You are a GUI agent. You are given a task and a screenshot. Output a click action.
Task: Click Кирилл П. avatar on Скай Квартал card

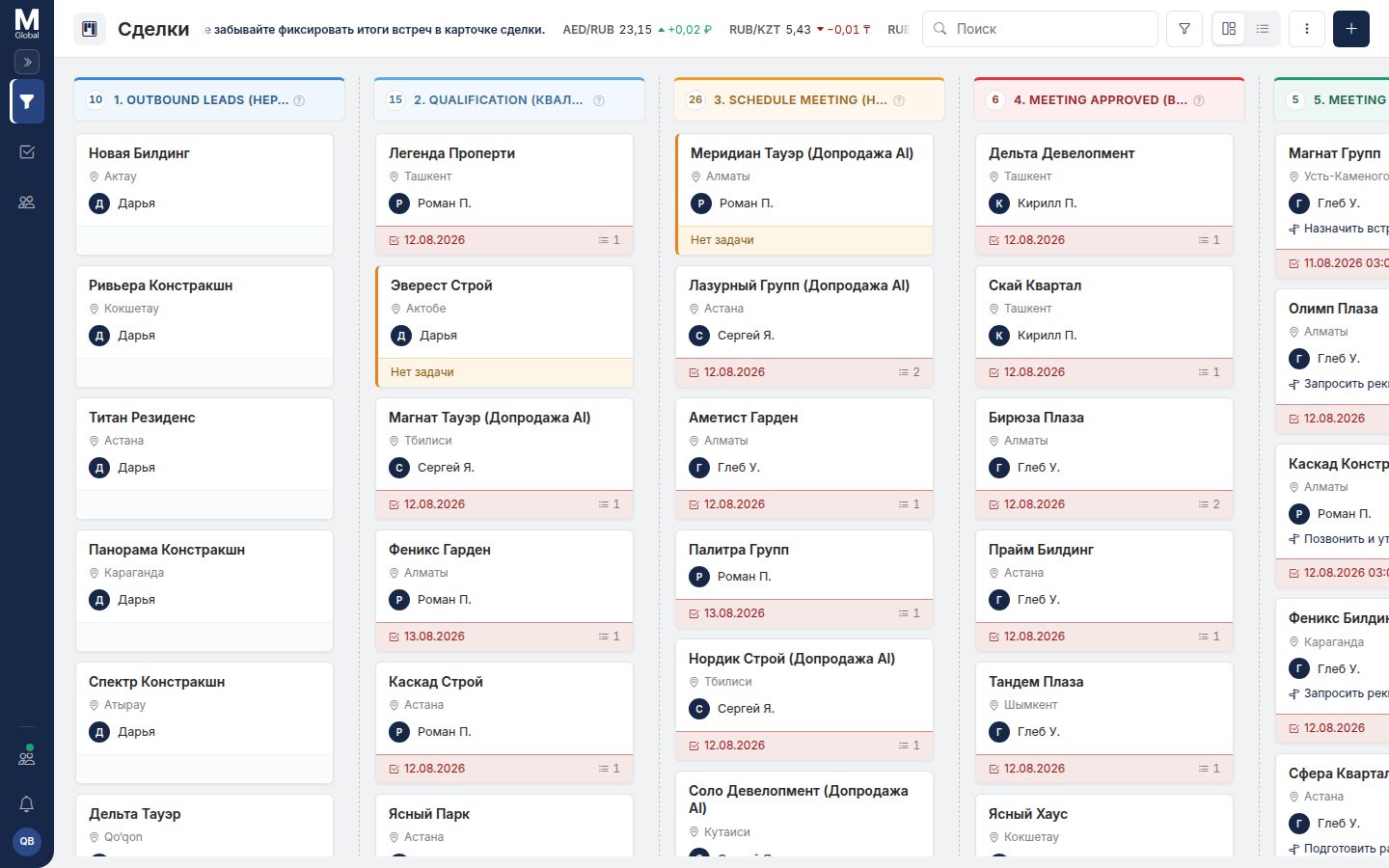pos(999,336)
